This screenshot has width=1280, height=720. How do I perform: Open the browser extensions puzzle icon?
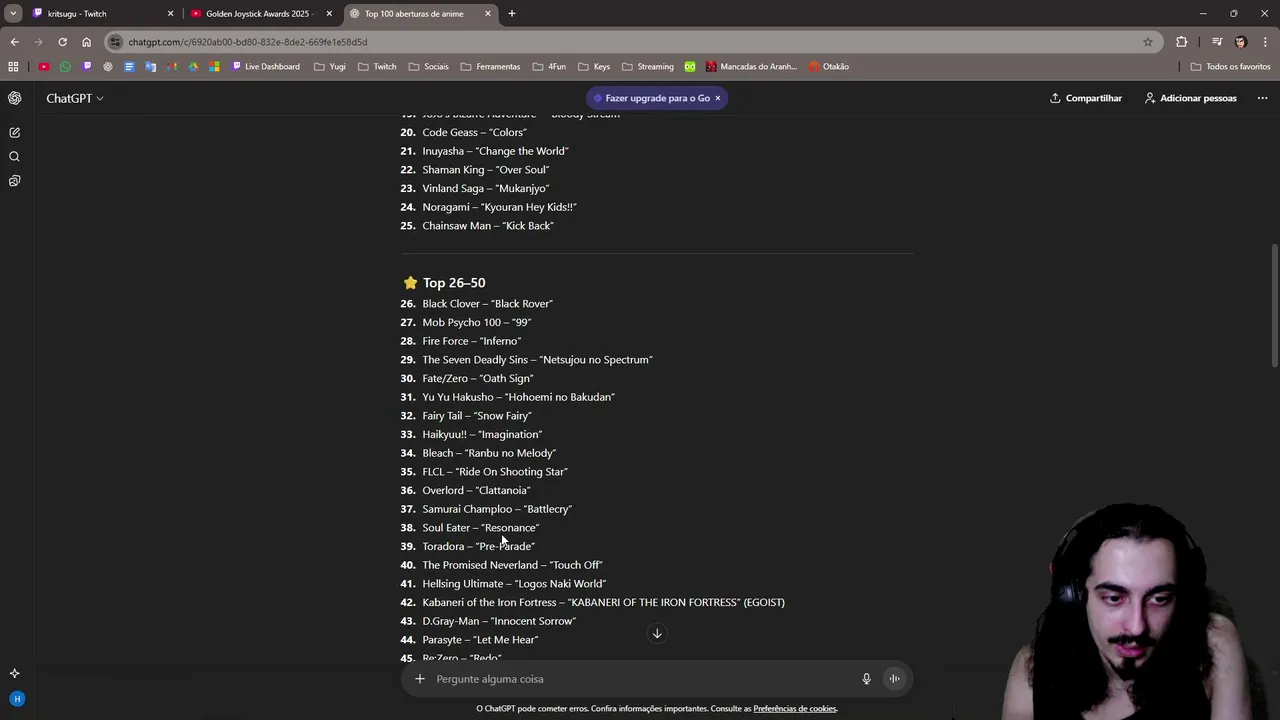pyautogui.click(x=1182, y=42)
